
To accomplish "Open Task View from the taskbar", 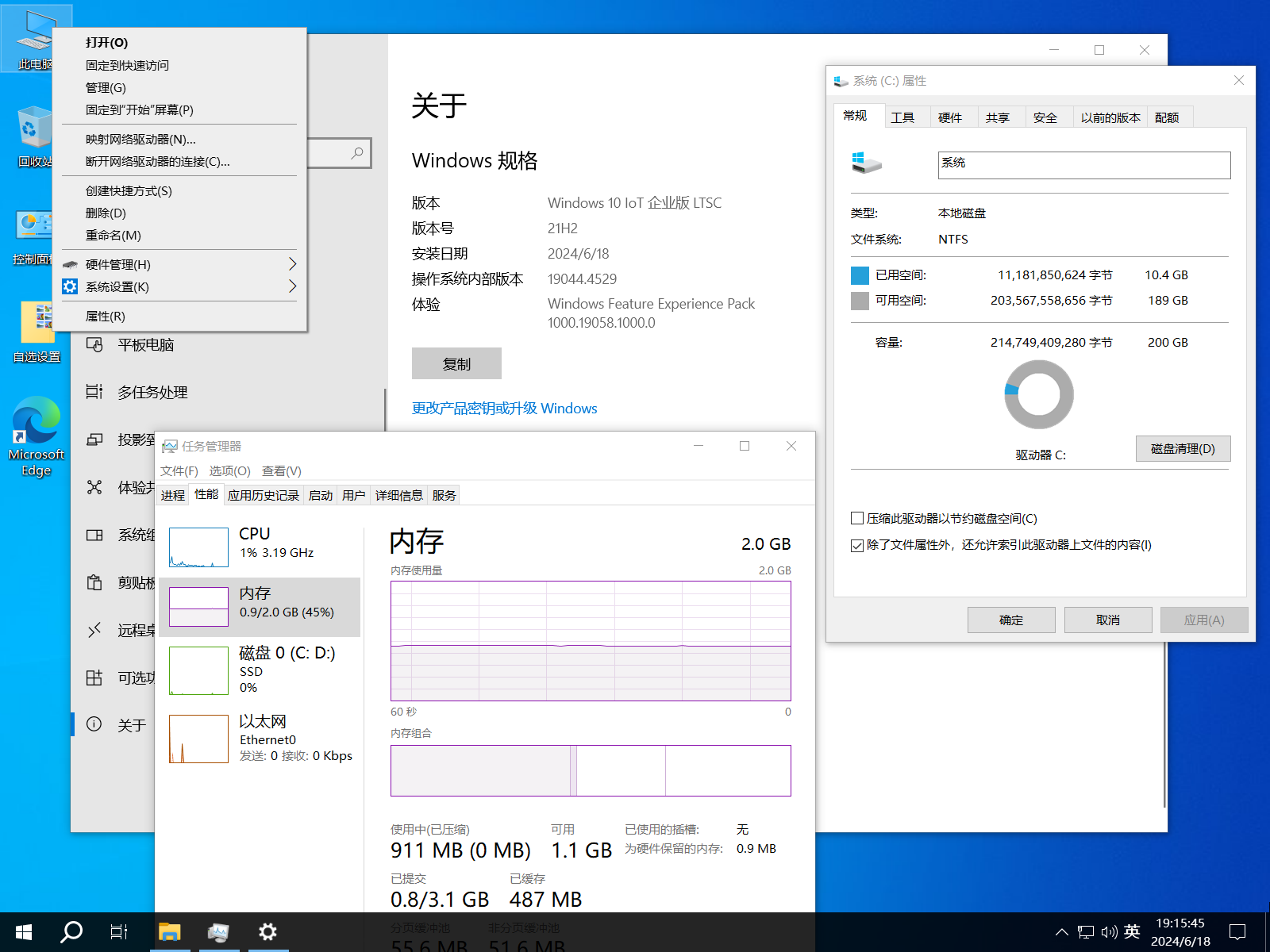I will [x=119, y=932].
